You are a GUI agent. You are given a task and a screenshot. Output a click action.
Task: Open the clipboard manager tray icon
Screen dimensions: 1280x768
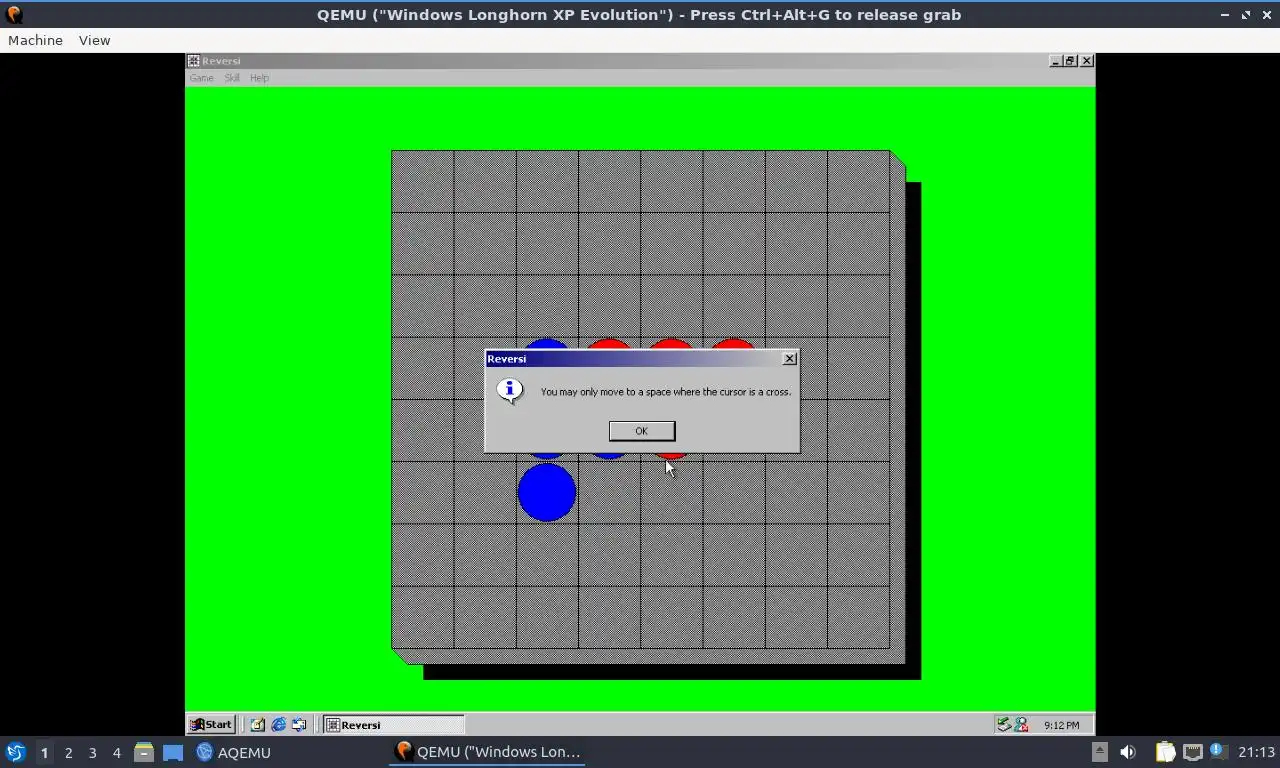point(1165,752)
